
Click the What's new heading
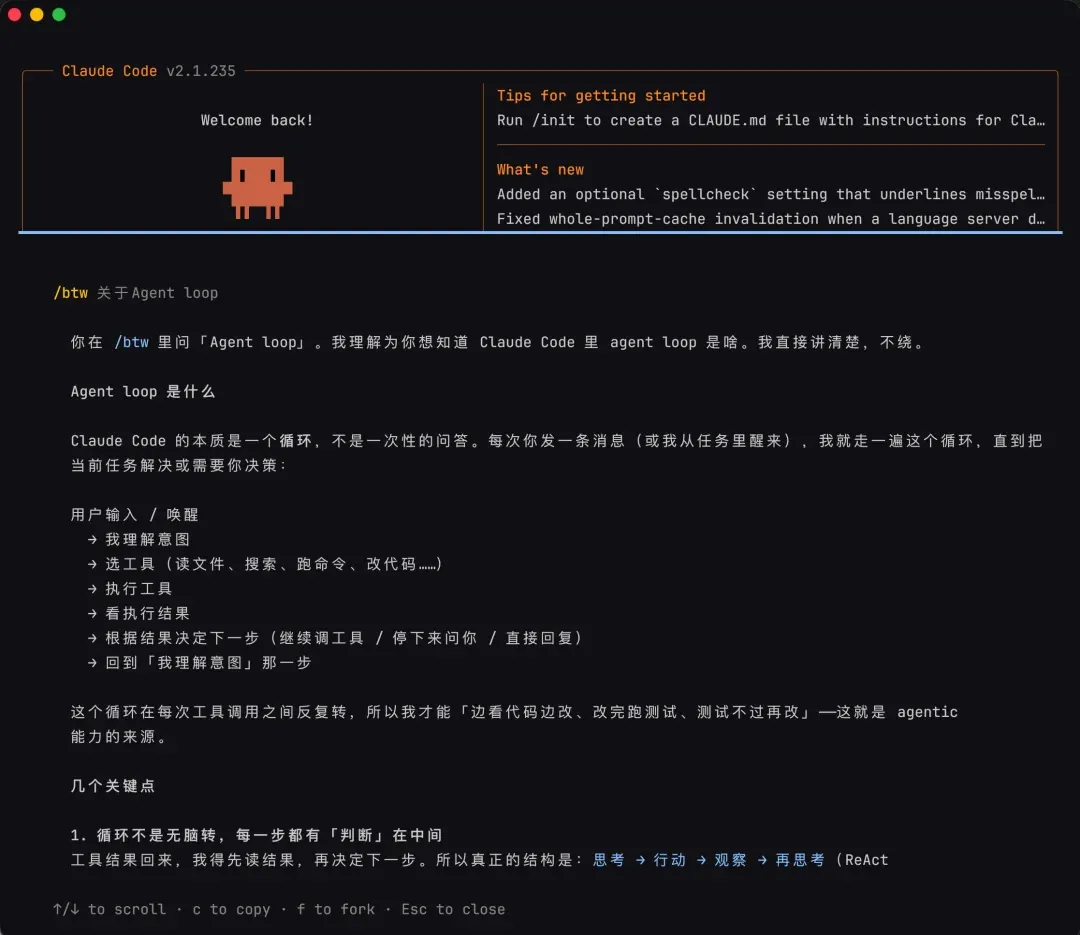[540, 169]
